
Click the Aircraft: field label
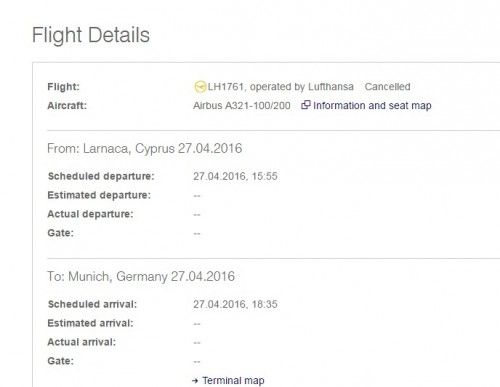[67, 106]
